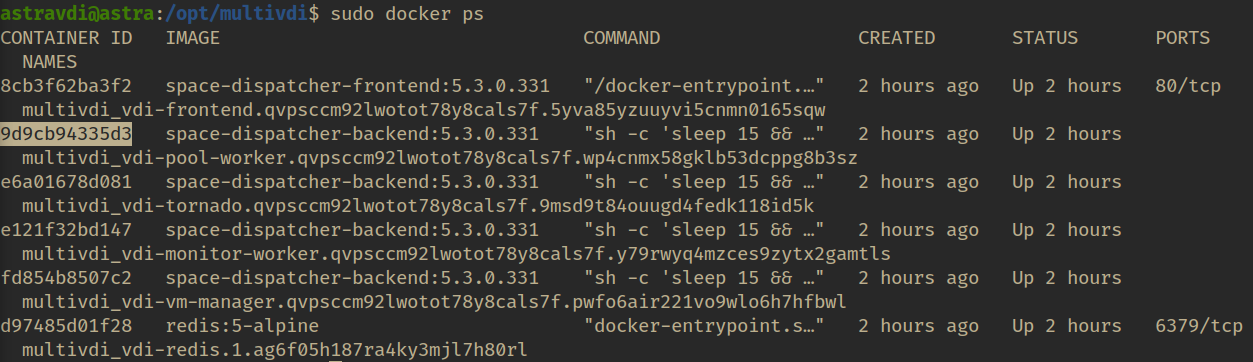
Task: Click the STATUS column header
Action: [1045, 38]
